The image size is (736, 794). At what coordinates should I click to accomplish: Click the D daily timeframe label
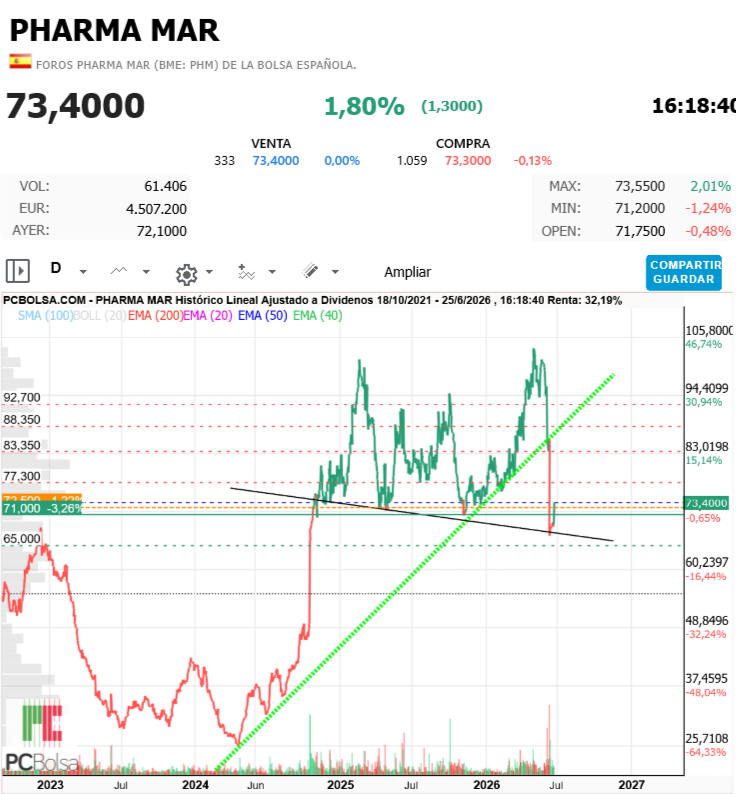(56, 268)
